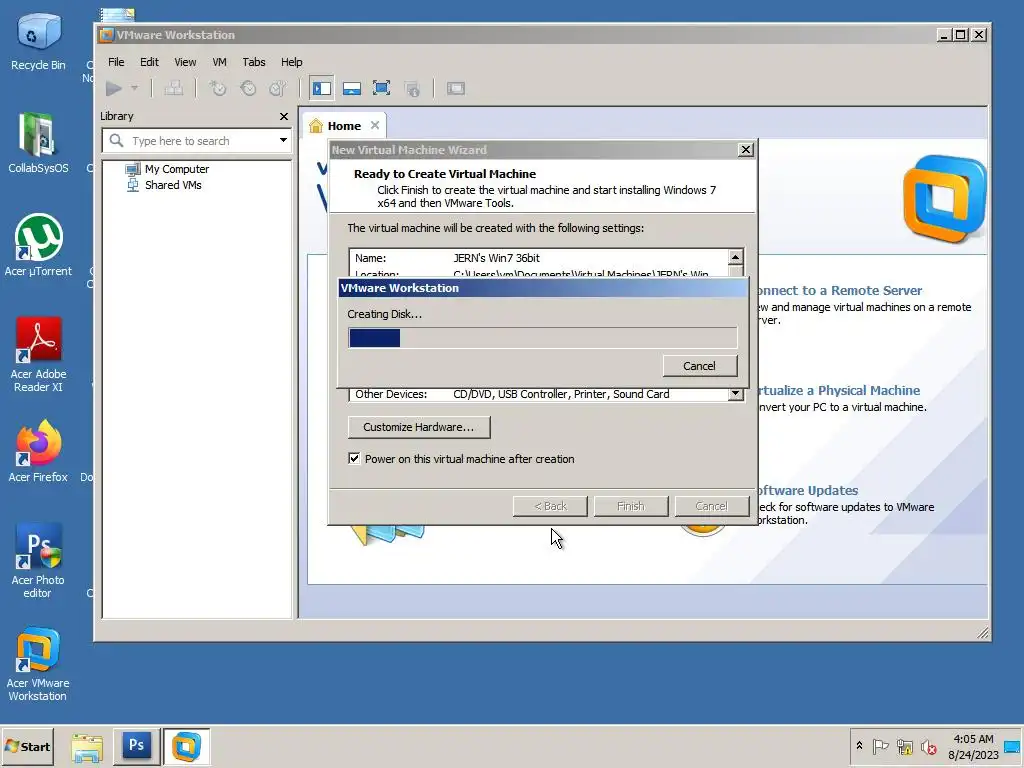Click the Creating Disk progress bar
The width and height of the screenshot is (1024, 768).
pyautogui.click(x=543, y=338)
